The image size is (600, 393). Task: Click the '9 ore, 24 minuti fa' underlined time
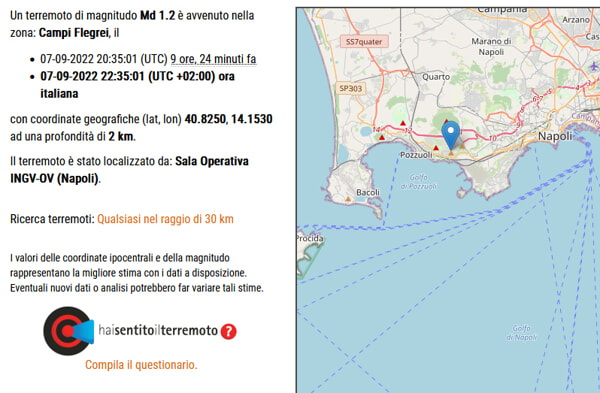click(213, 59)
